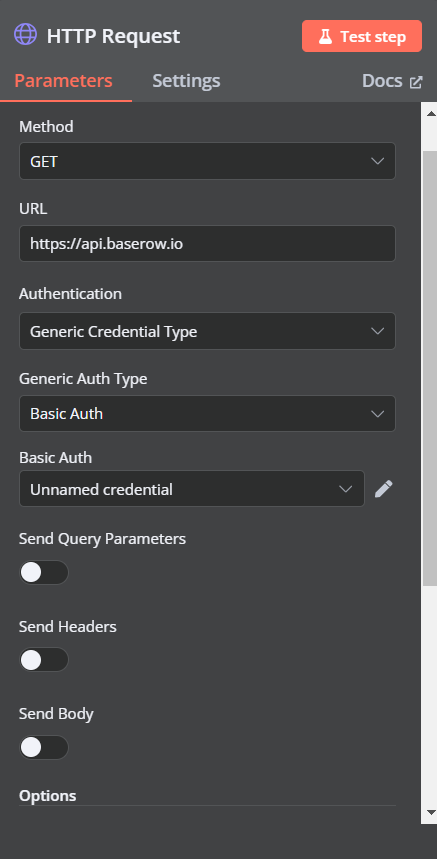Expand the Authentication dropdown

click(207, 331)
